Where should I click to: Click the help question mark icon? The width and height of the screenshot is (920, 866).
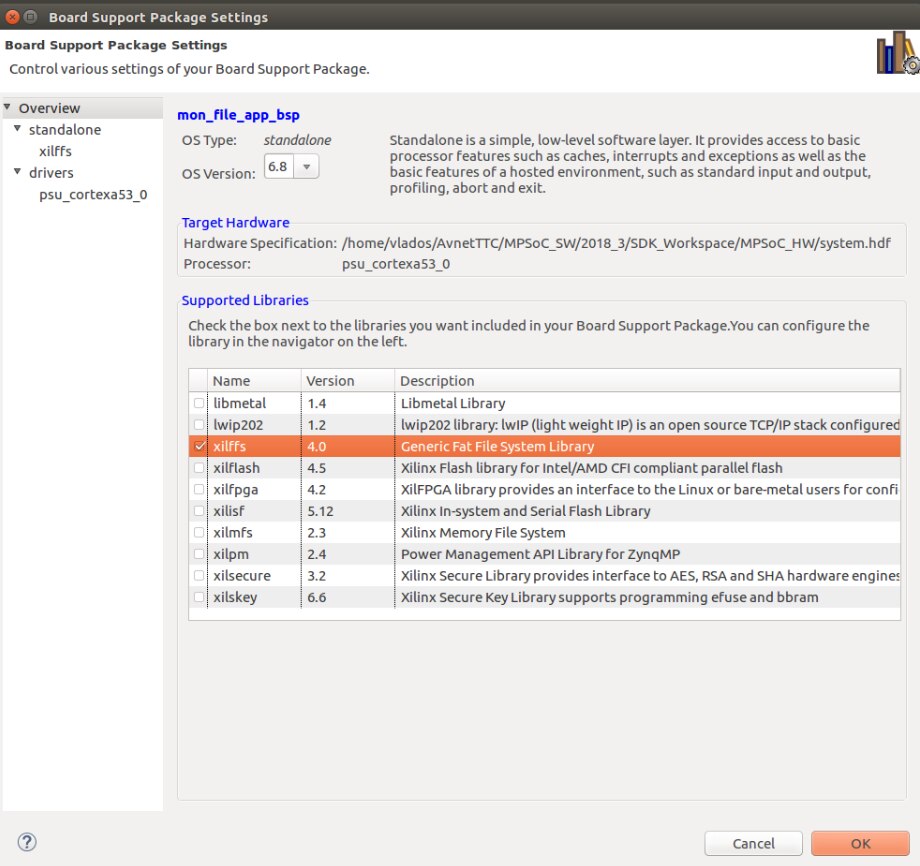(x=27, y=842)
